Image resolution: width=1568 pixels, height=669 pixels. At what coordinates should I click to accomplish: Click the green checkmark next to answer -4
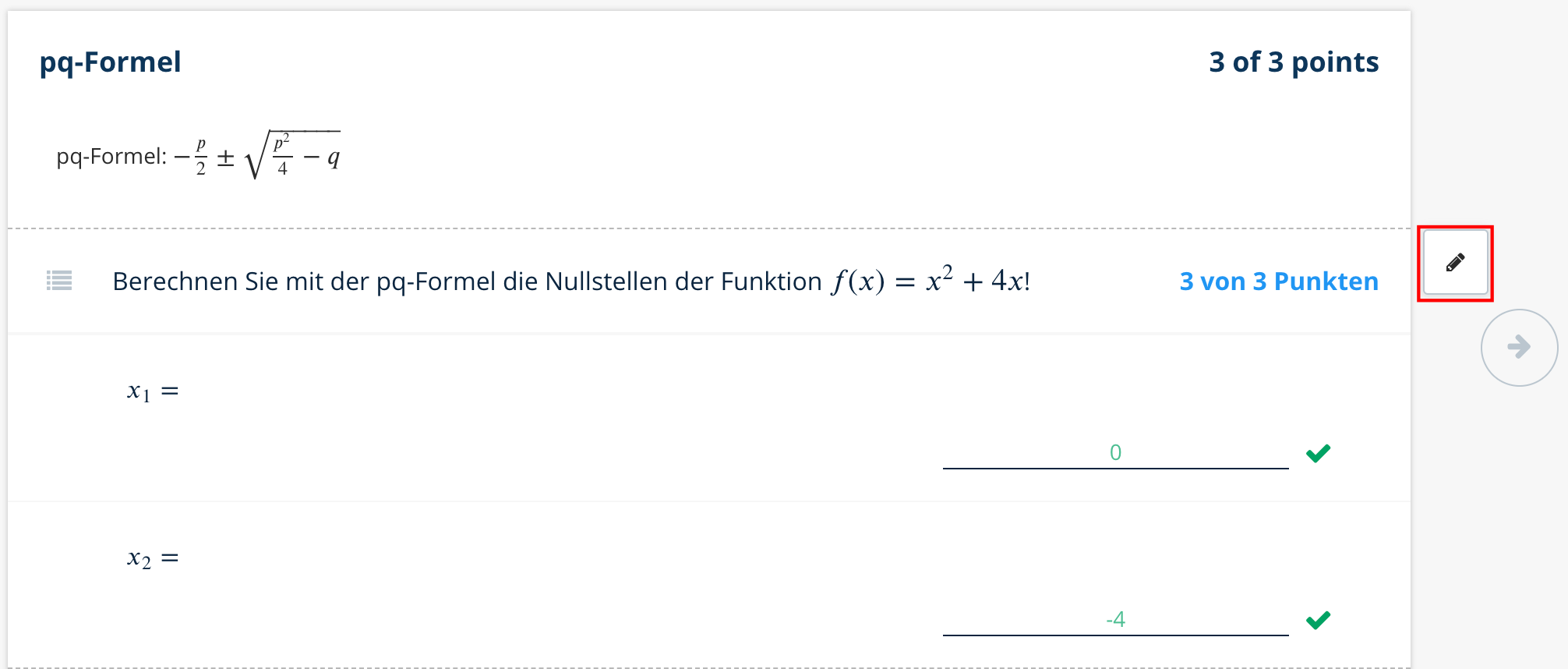point(1318,620)
